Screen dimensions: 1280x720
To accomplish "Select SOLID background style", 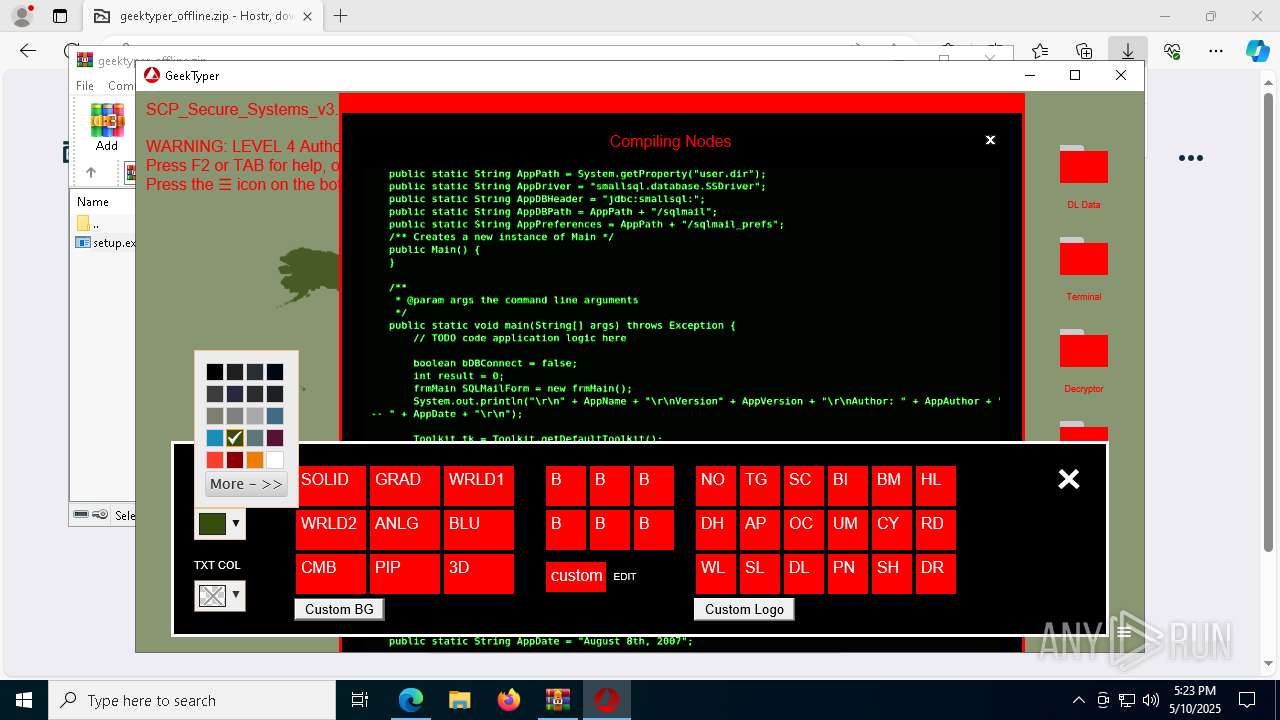I will pos(331,485).
